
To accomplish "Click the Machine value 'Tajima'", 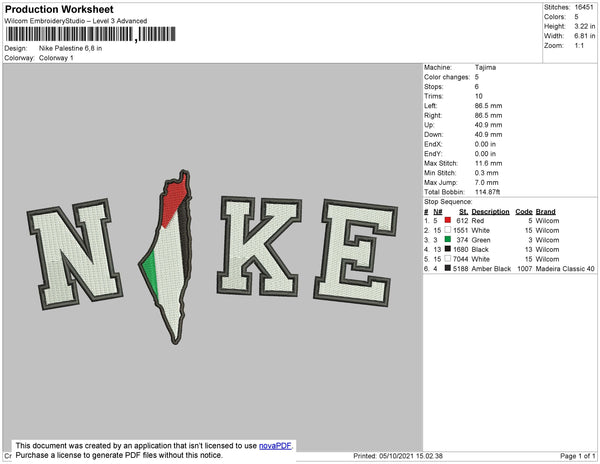I will click(x=485, y=67).
